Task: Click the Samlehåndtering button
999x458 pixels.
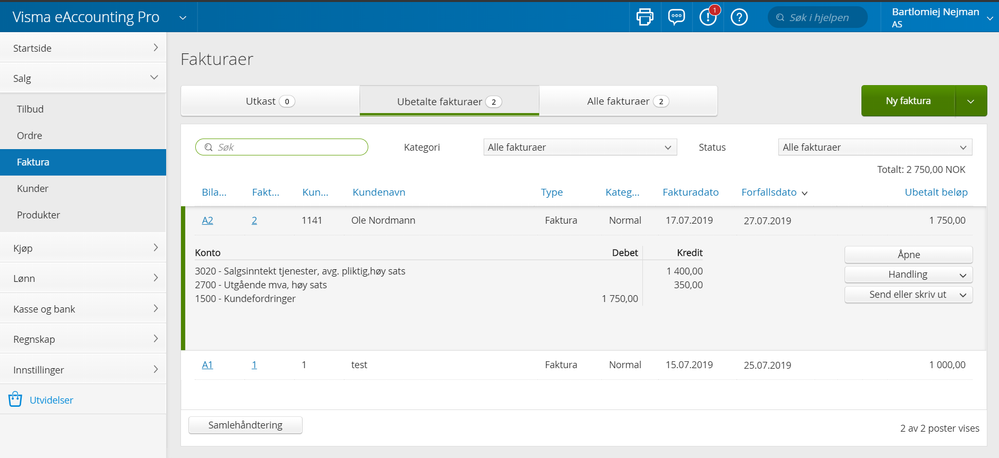Action: pyautogui.click(x=245, y=425)
